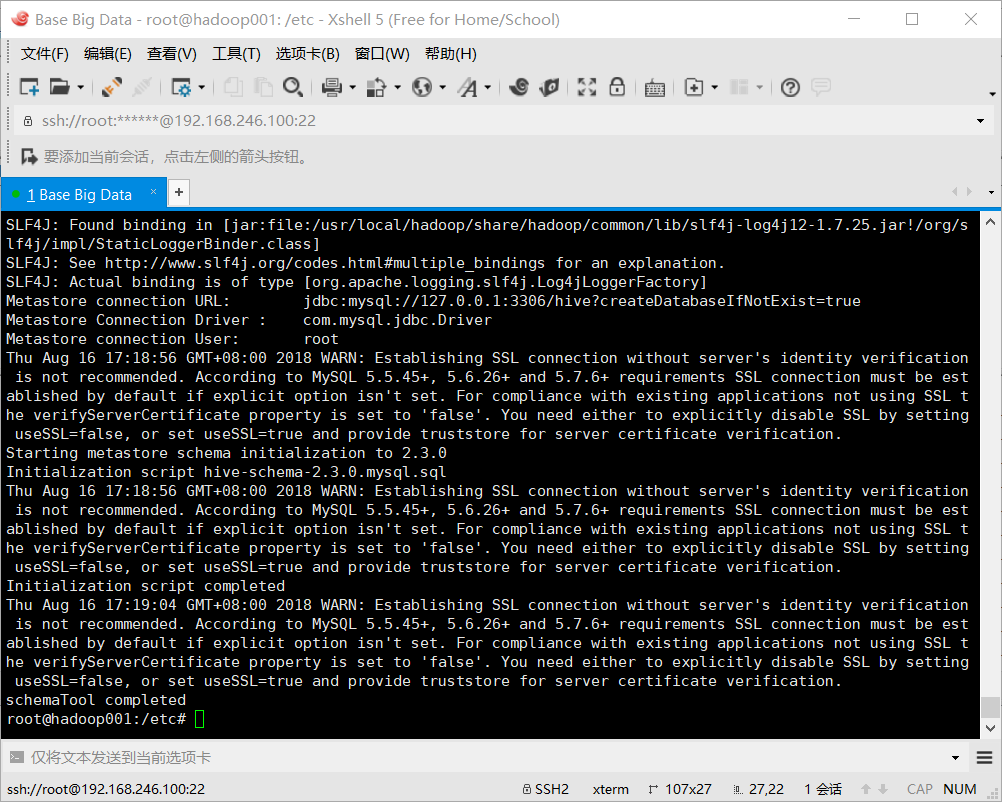1002x802 pixels.
Task: Click the Font icon
Action: [x=468, y=87]
